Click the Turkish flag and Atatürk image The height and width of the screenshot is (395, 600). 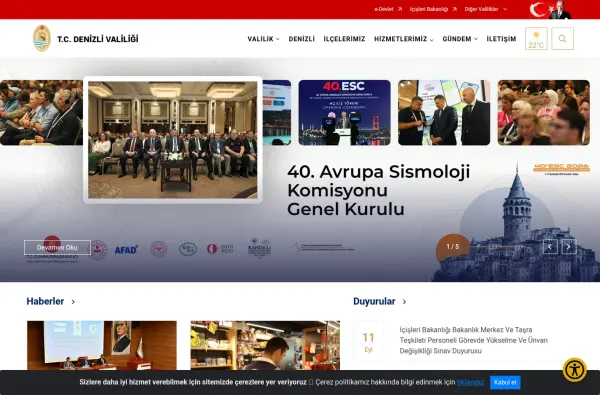[x=550, y=10]
